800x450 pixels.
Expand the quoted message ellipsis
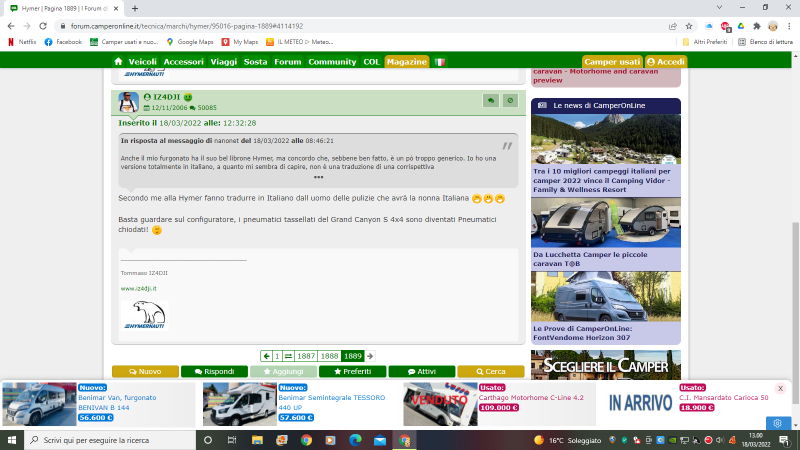coord(318,178)
